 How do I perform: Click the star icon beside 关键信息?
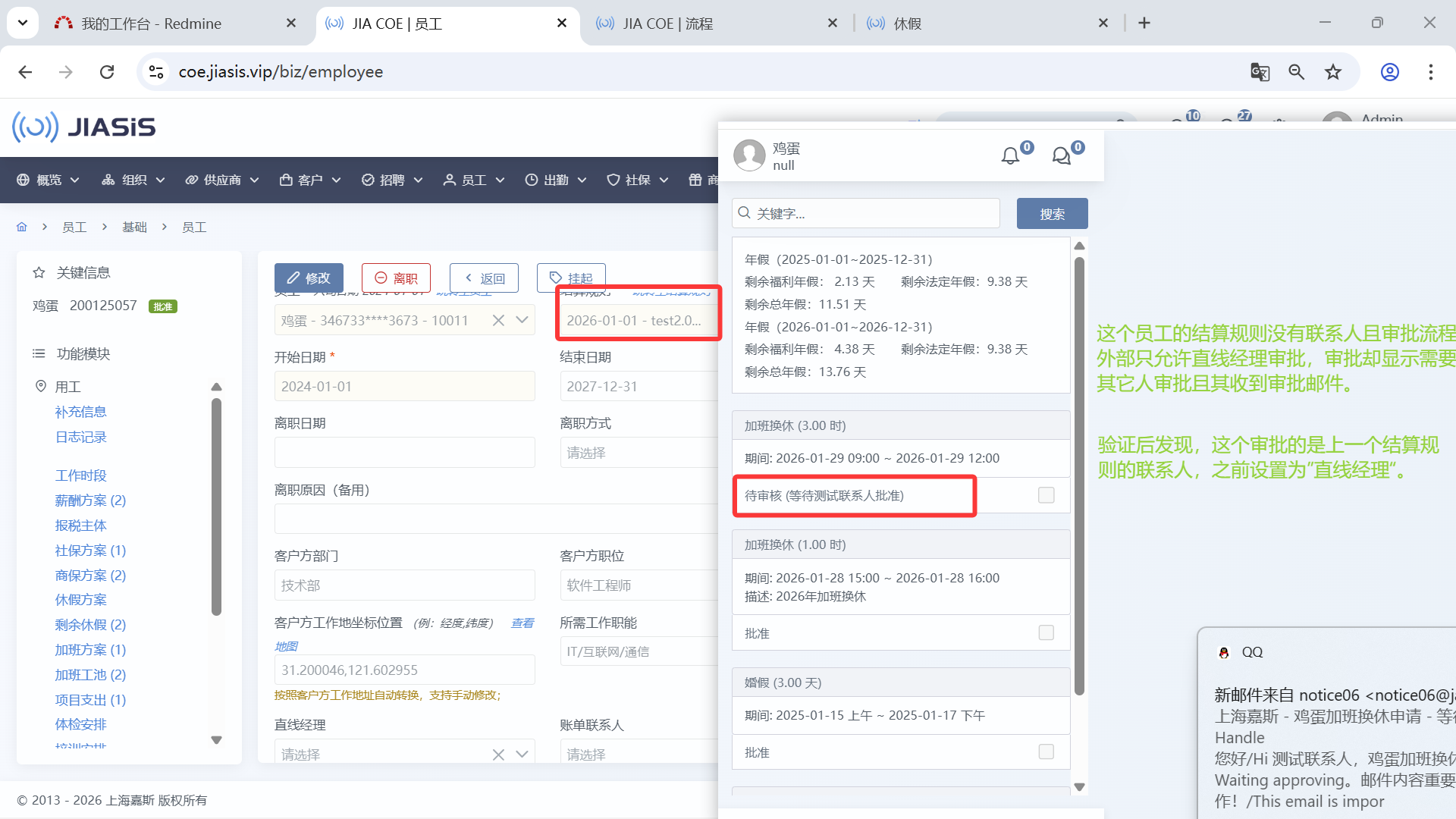pos(39,272)
